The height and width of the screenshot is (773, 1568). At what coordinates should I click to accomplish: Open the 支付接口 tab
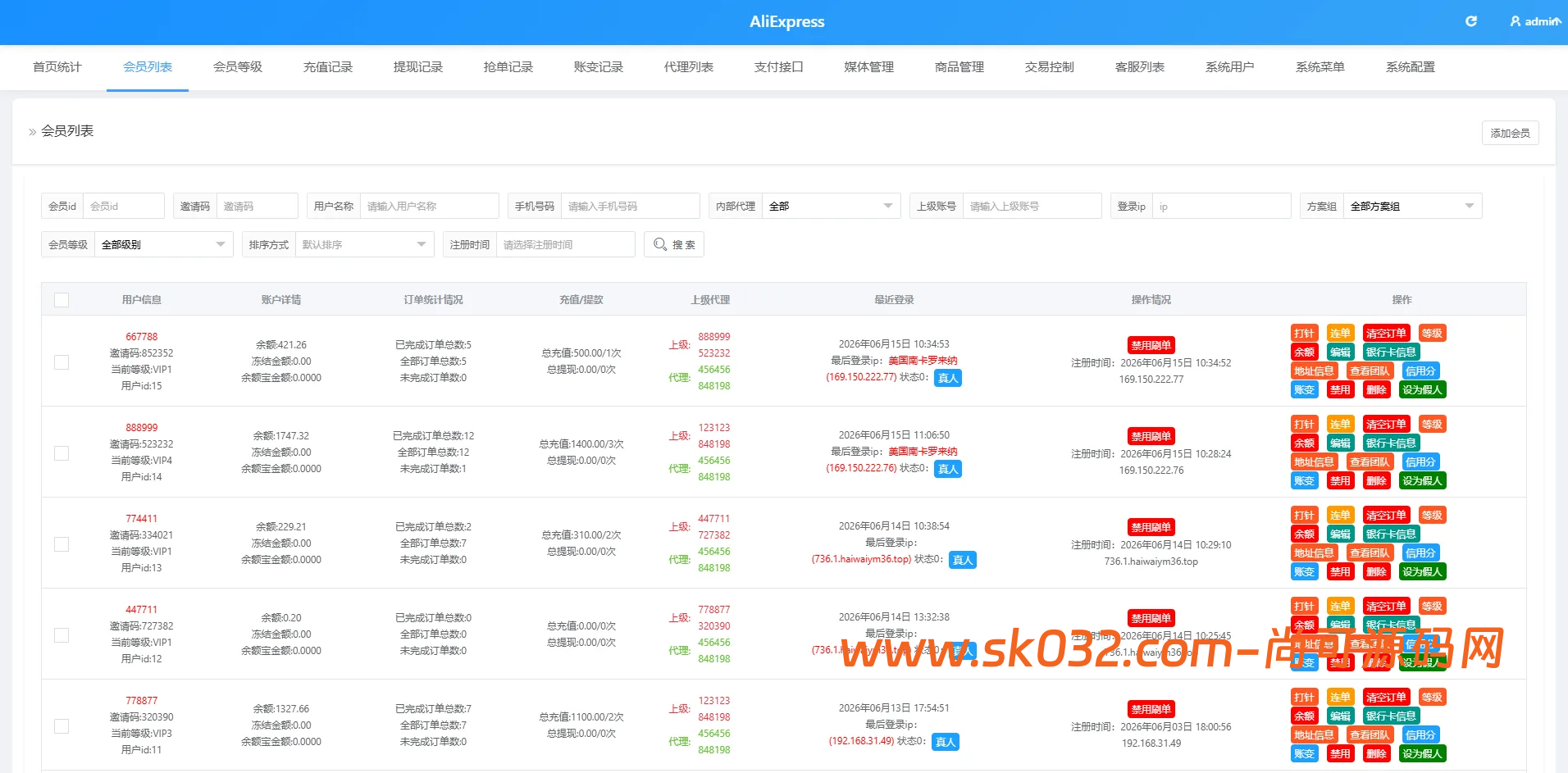(x=779, y=67)
